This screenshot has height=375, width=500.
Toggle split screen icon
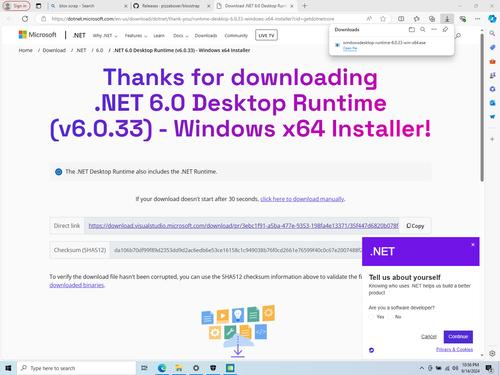401,19
